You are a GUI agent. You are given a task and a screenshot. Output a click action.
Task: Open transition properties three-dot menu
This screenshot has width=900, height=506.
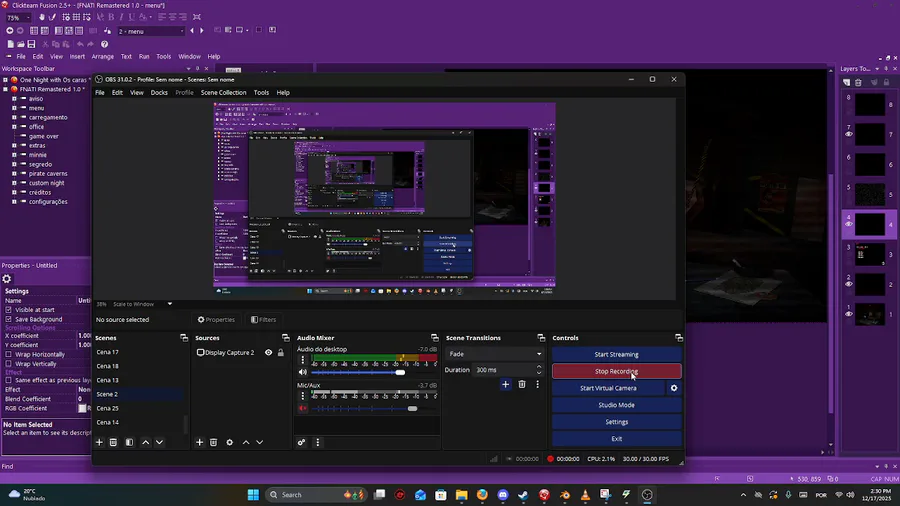(537, 384)
